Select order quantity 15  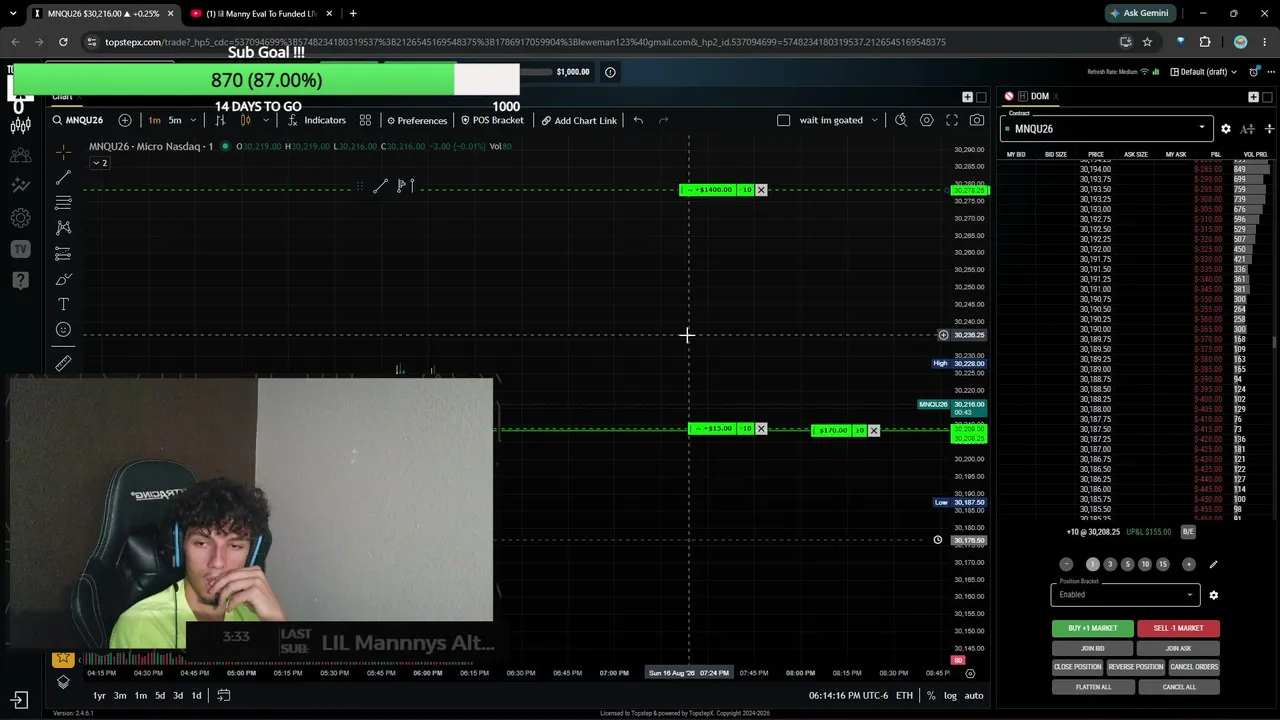1163,564
